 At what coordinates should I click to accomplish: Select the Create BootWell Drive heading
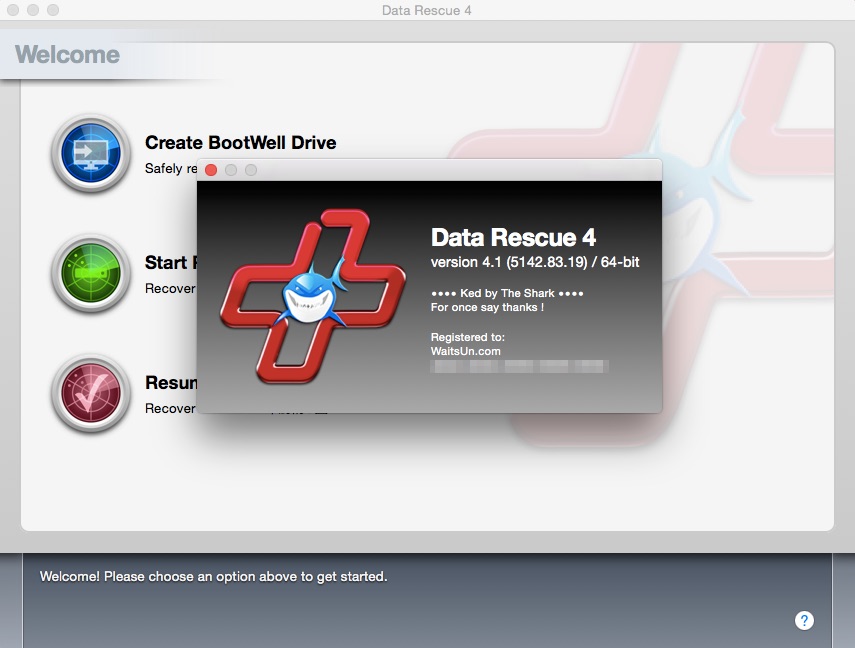click(240, 142)
